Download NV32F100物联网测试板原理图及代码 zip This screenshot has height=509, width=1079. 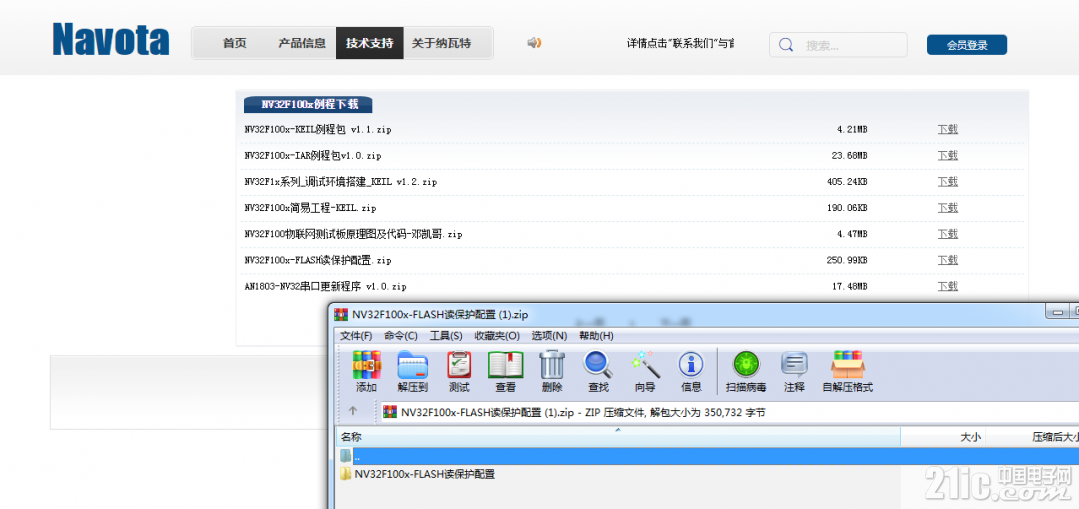948,233
